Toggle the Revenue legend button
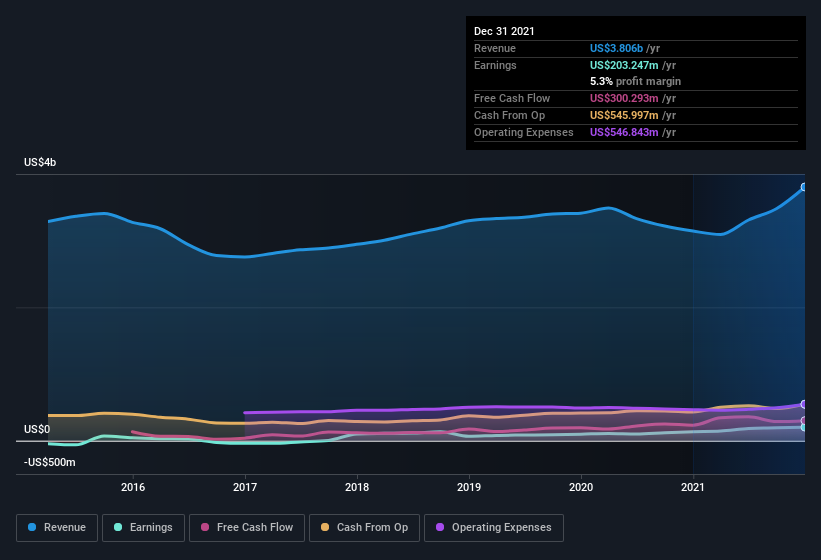Image resolution: width=821 pixels, height=560 pixels. pos(57,528)
